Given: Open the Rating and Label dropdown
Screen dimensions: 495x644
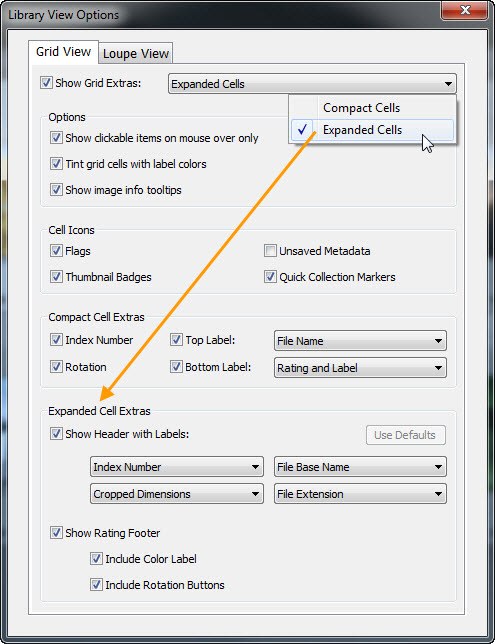Looking at the screenshot, I should click(360, 368).
